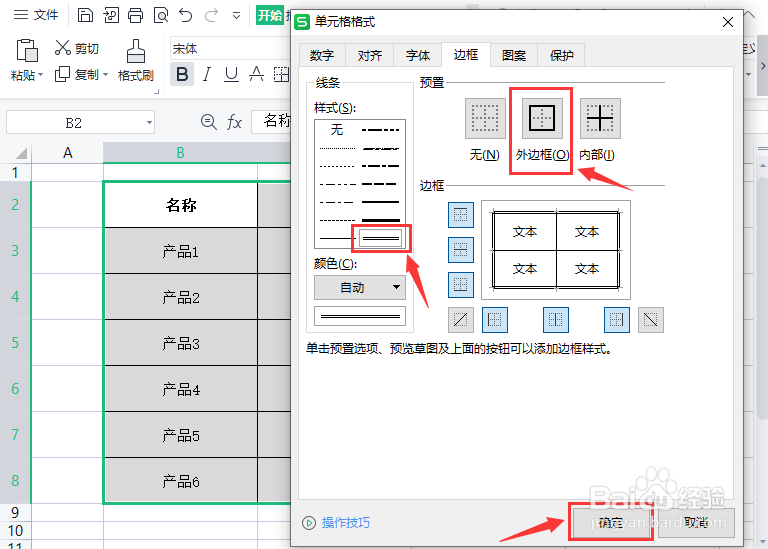Toggle the diagonal up border button
Screen dimensions: 768x549
click(460, 320)
